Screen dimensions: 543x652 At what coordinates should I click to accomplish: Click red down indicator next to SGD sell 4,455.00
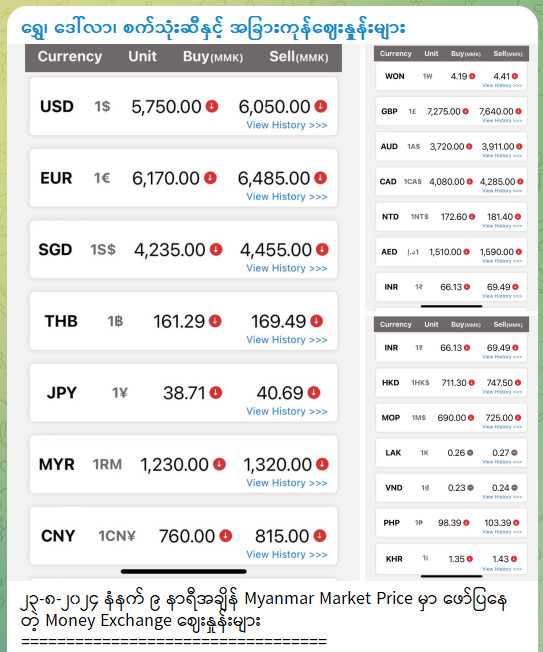pyautogui.click(x=322, y=249)
